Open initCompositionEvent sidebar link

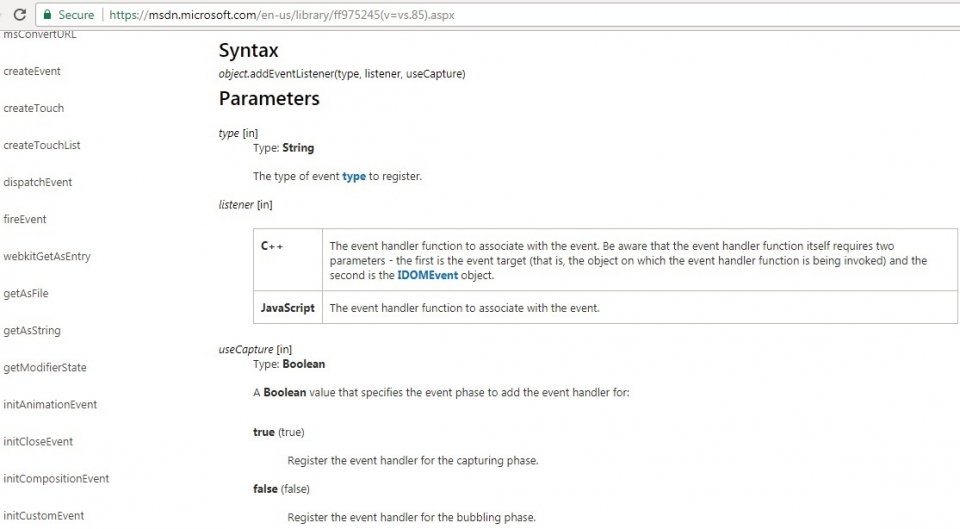pyautogui.click(x=56, y=478)
